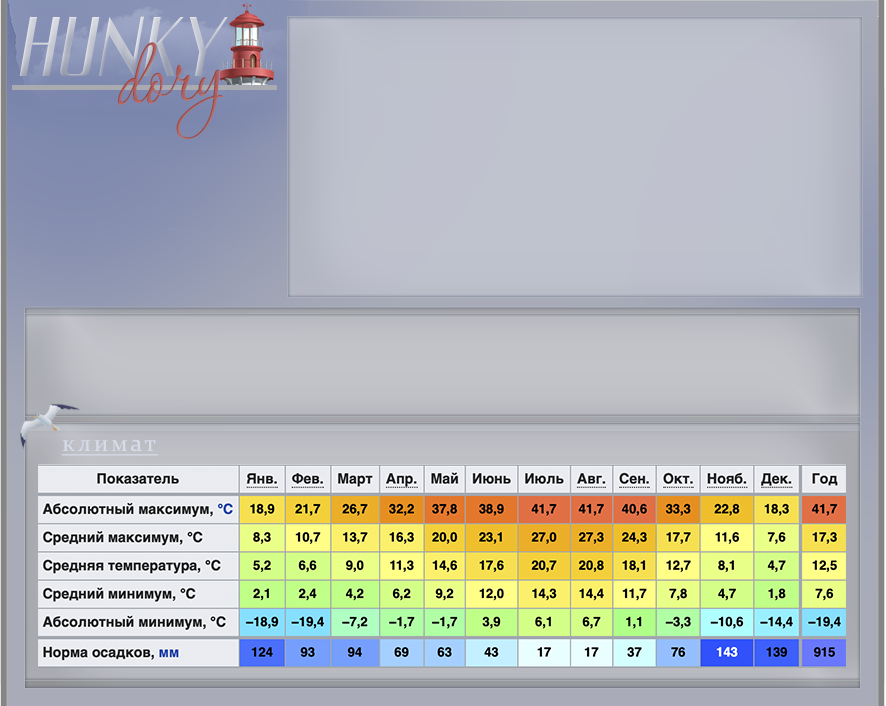Click December precipitation value 139
This screenshot has height=706, width=886.
[x=776, y=653]
